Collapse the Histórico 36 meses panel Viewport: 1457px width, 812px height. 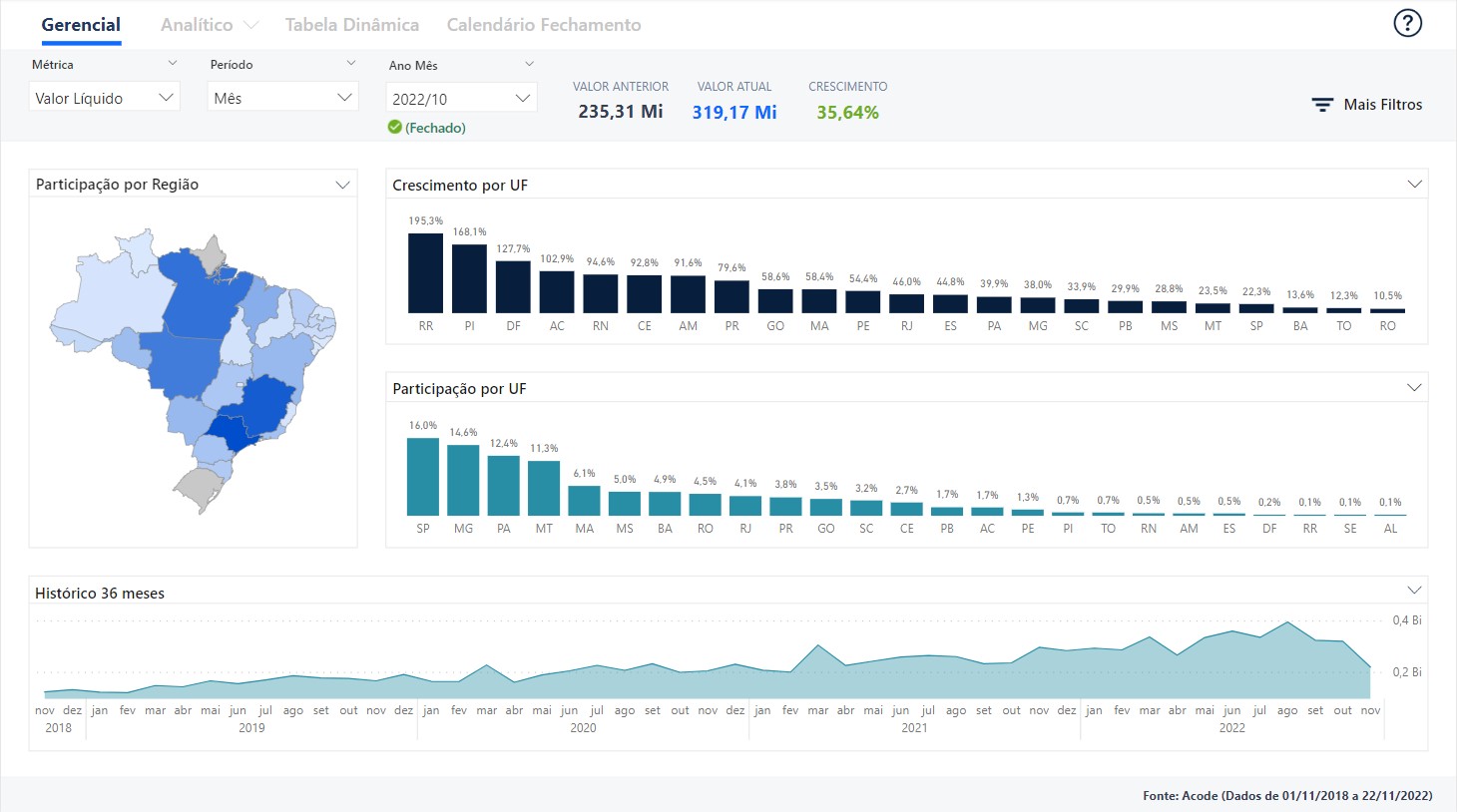point(1414,591)
